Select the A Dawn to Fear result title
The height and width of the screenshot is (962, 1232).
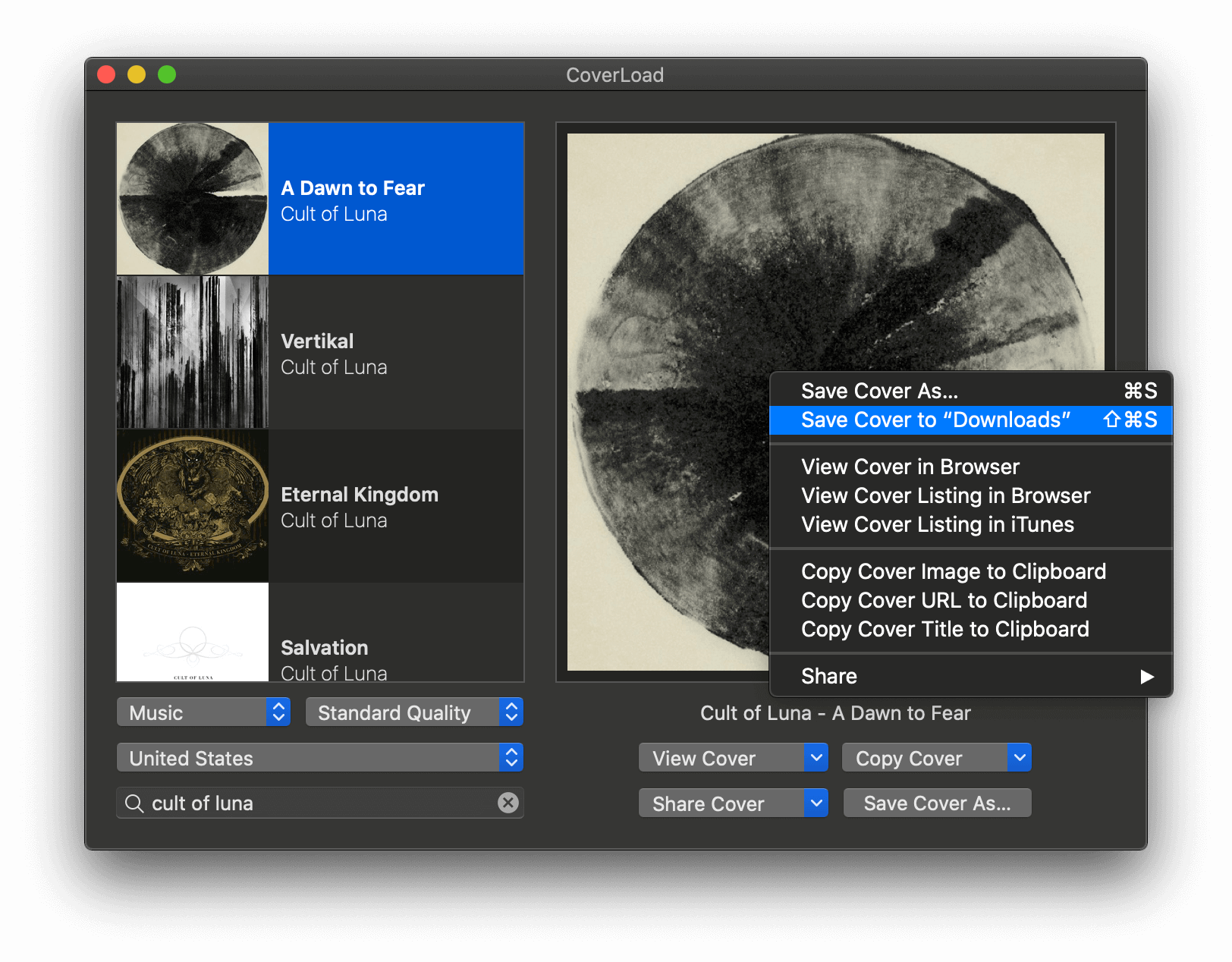pos(353,188)
